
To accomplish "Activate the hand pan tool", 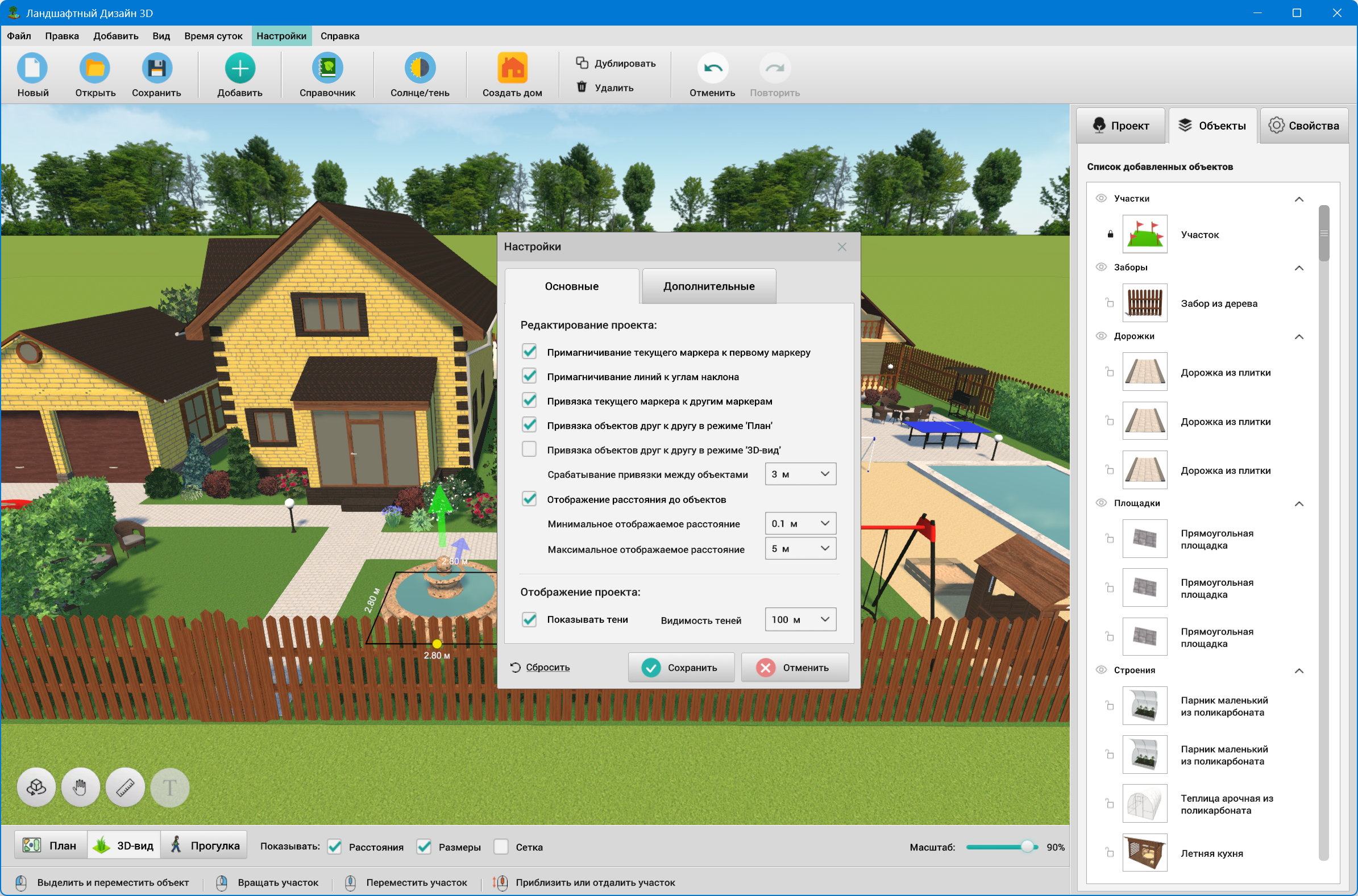I will 81,787.
